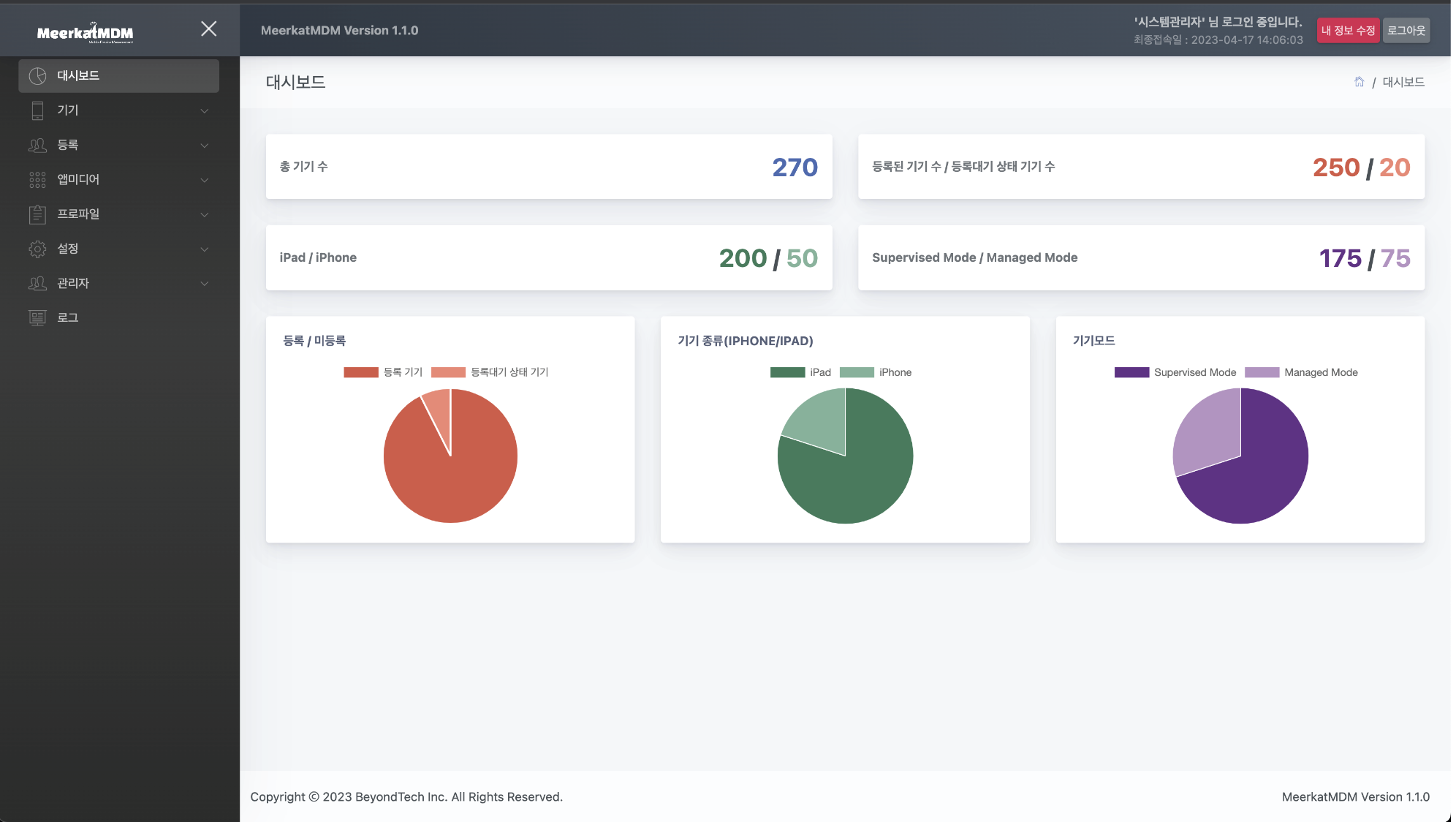Viewport: 1456px width, 822px height.
Task: Expand the 기기 menu chevron
Action: pyautogui.click(x=205, y=110)
